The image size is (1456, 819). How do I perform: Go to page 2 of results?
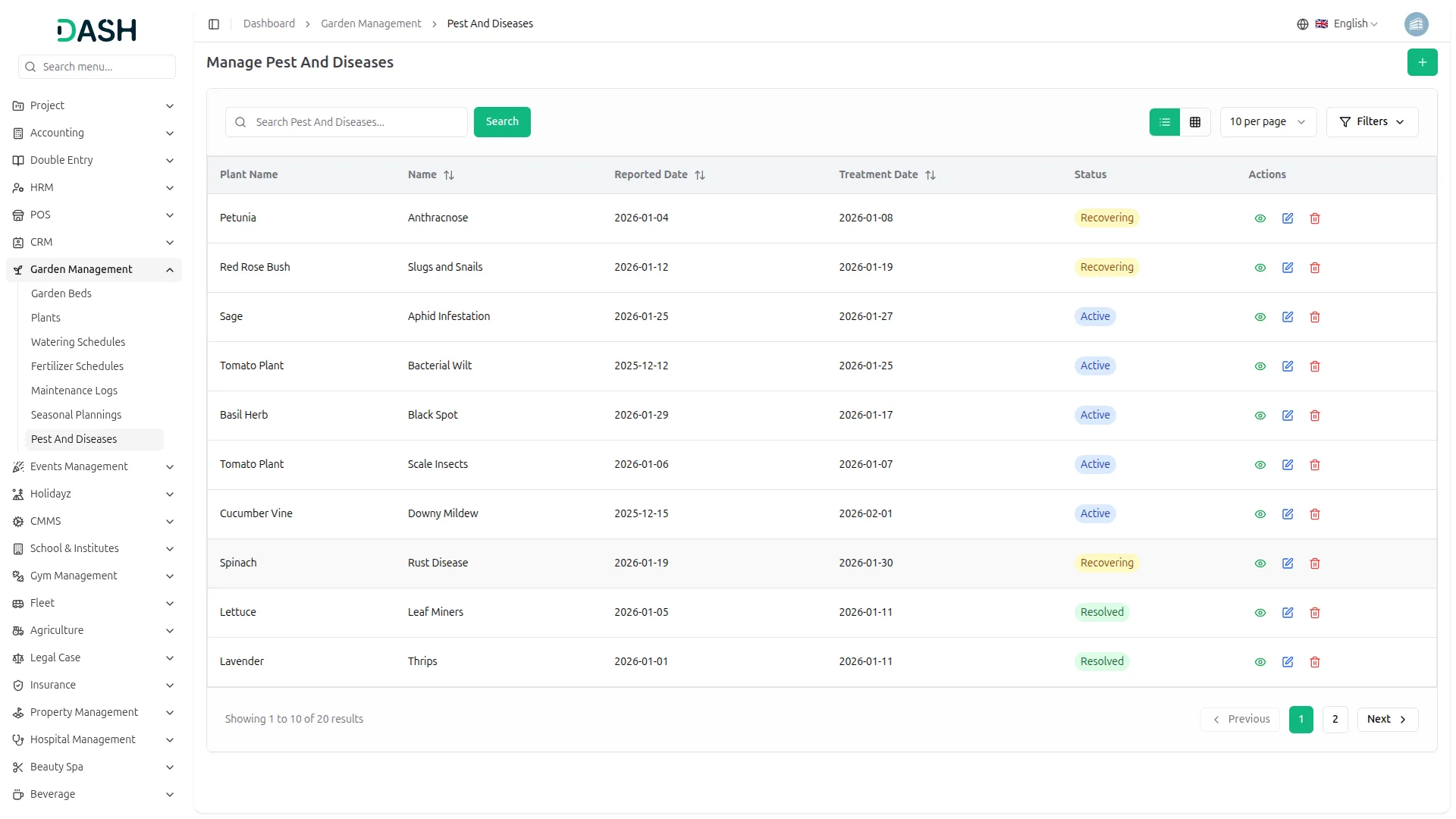coord(1335,719)
